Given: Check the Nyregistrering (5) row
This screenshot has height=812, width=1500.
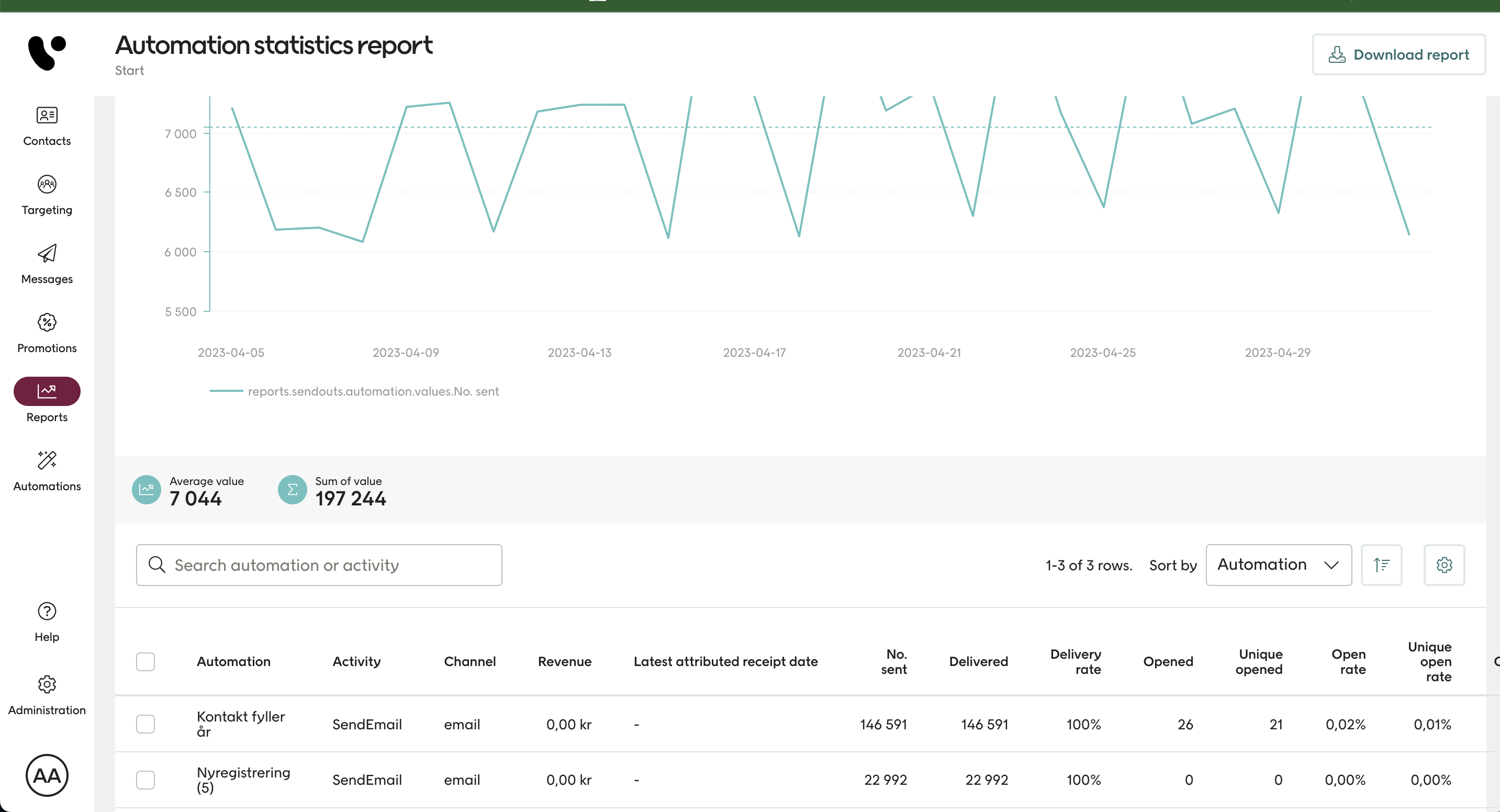Looking at the screenshot, I should 145,780.
